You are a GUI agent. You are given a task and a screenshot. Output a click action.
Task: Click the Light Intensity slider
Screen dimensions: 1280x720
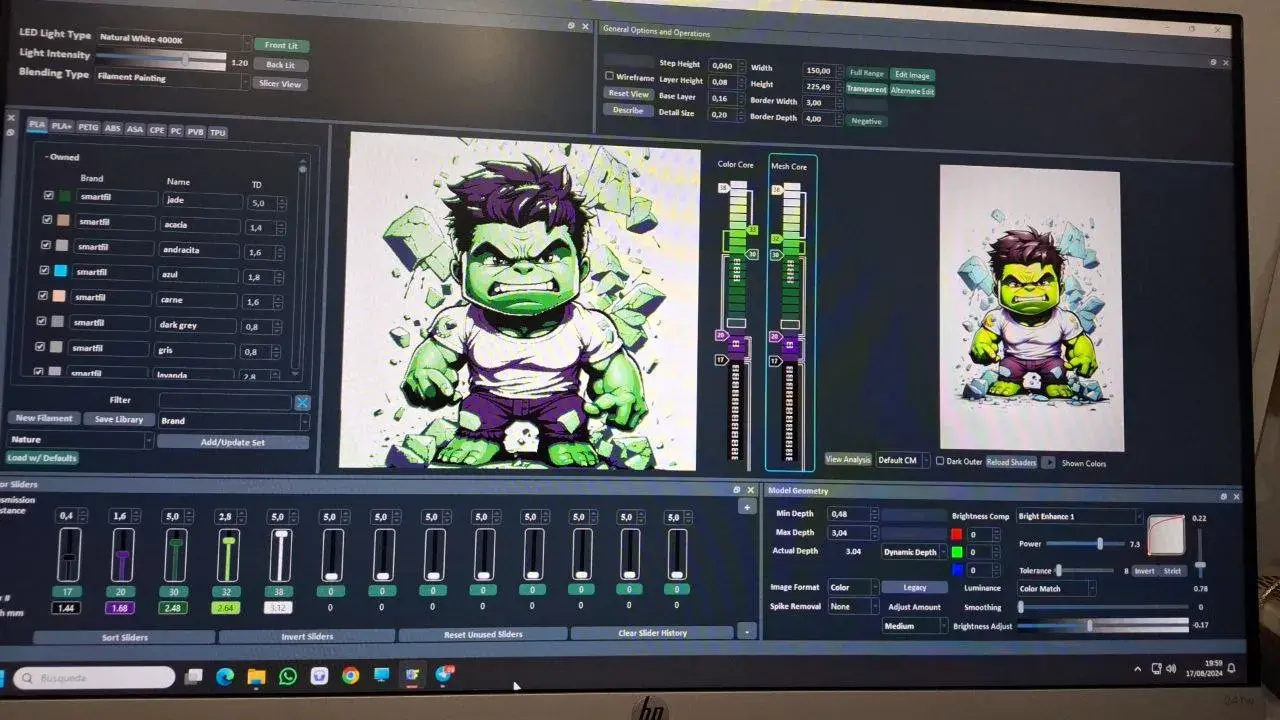[x=160, y=60]
